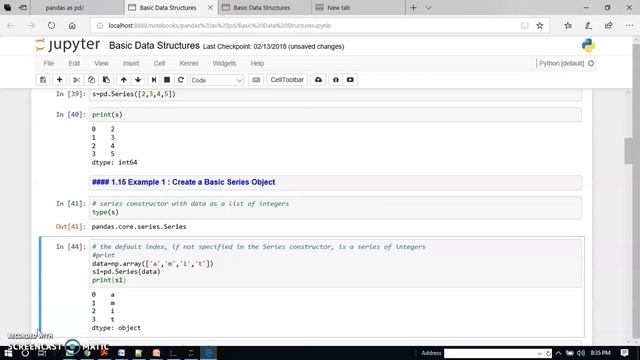Switch to the pandas as pd/ browser tab
This screenshot has width=640, height=360.
[x=78, y=7]
